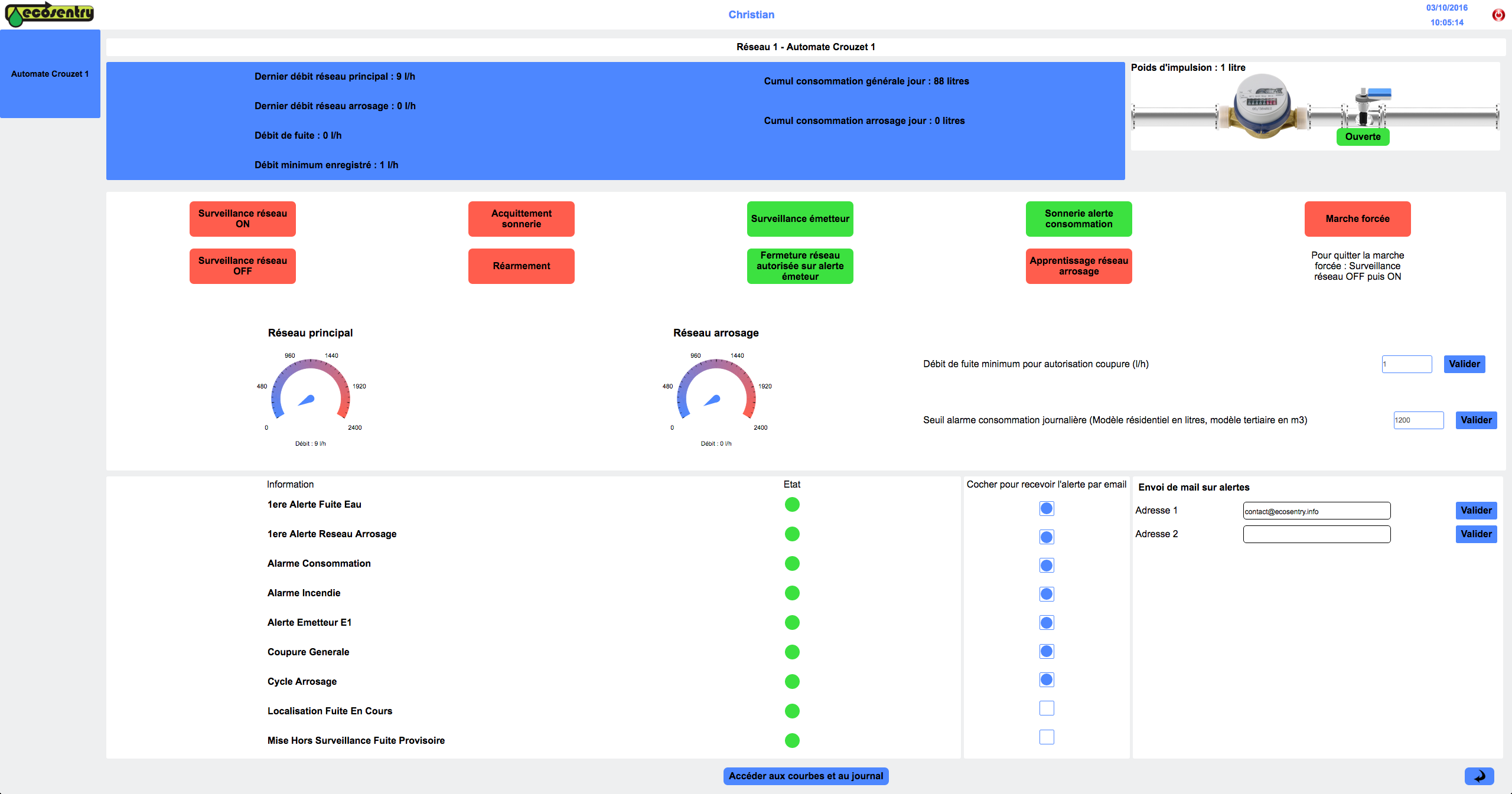Click the Coupure Generale green status dot
Viewport: 1512px width, 794px height.
pyautogui.click(x=792, y=652)
